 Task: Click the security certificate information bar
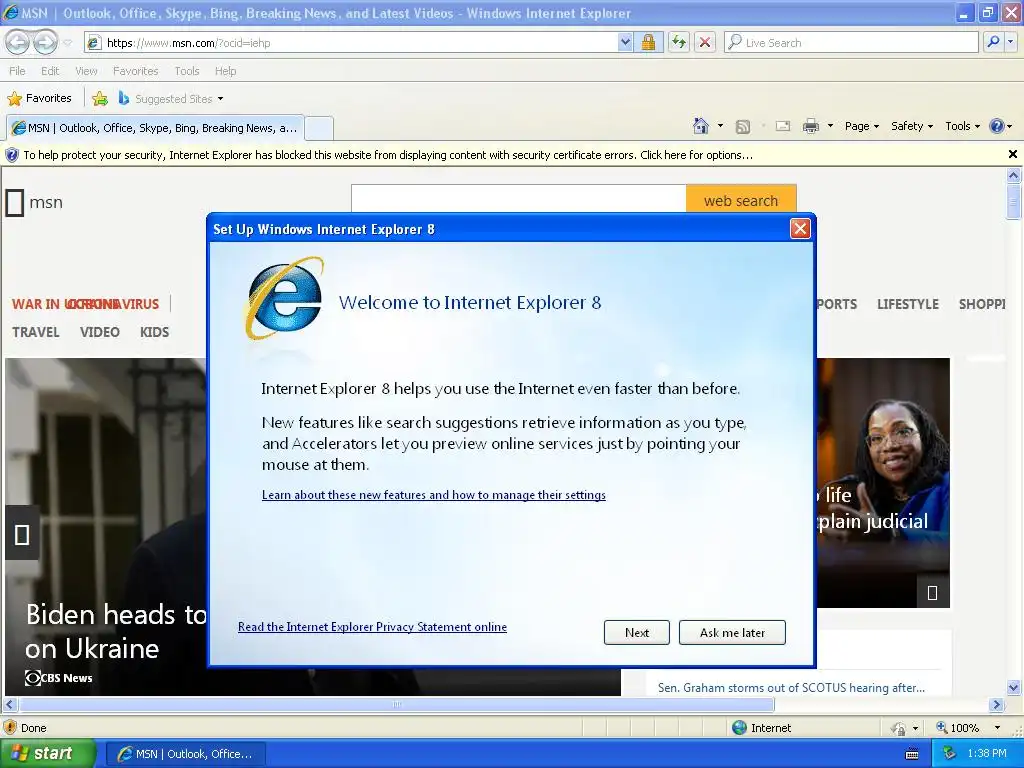pos(503,155)
